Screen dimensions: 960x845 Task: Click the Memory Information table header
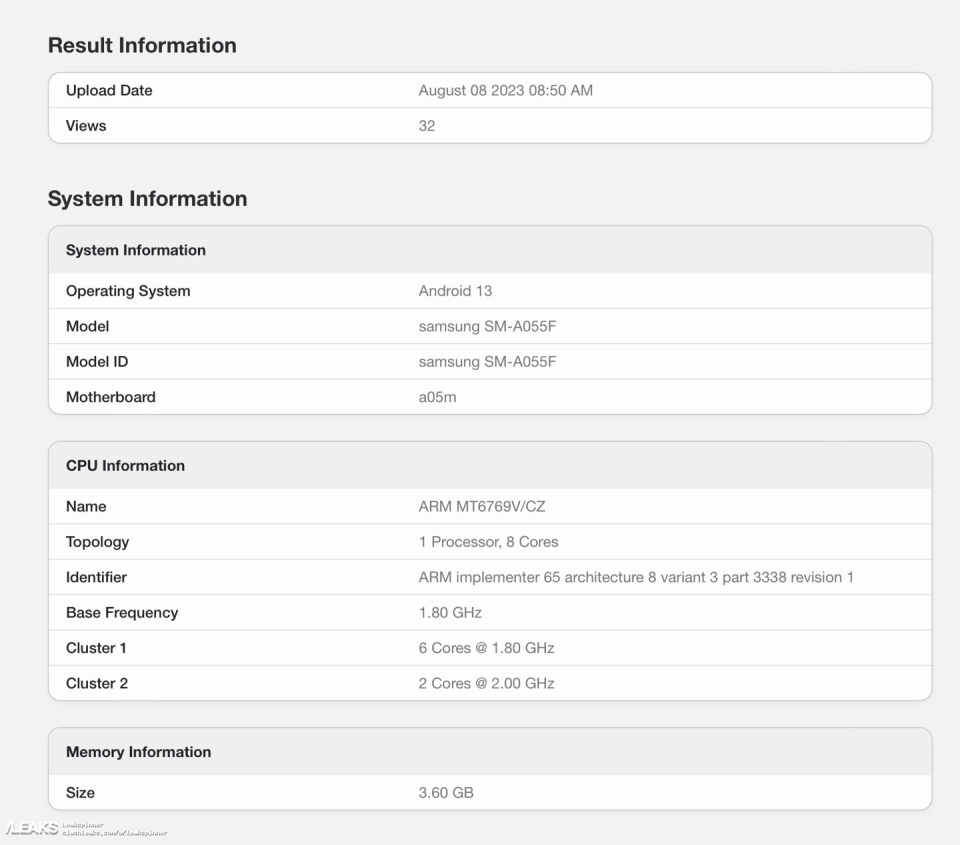pyautogui.click(x=138, y=752)
